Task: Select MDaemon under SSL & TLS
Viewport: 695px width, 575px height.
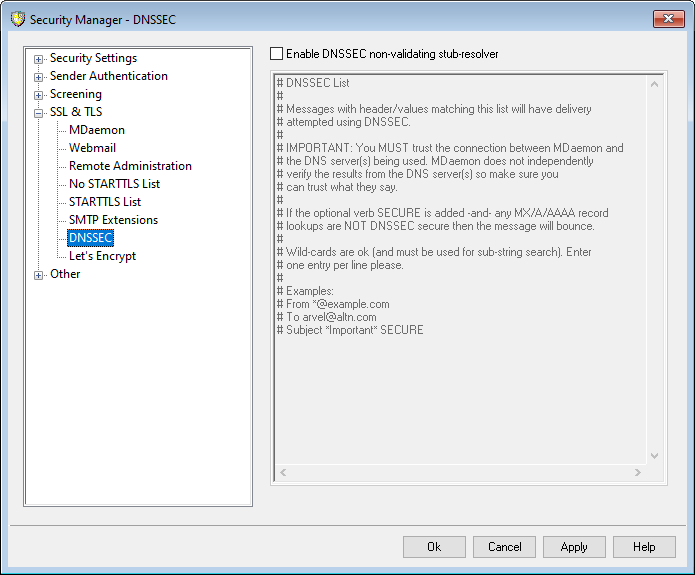Action: [x=96, y=130]
